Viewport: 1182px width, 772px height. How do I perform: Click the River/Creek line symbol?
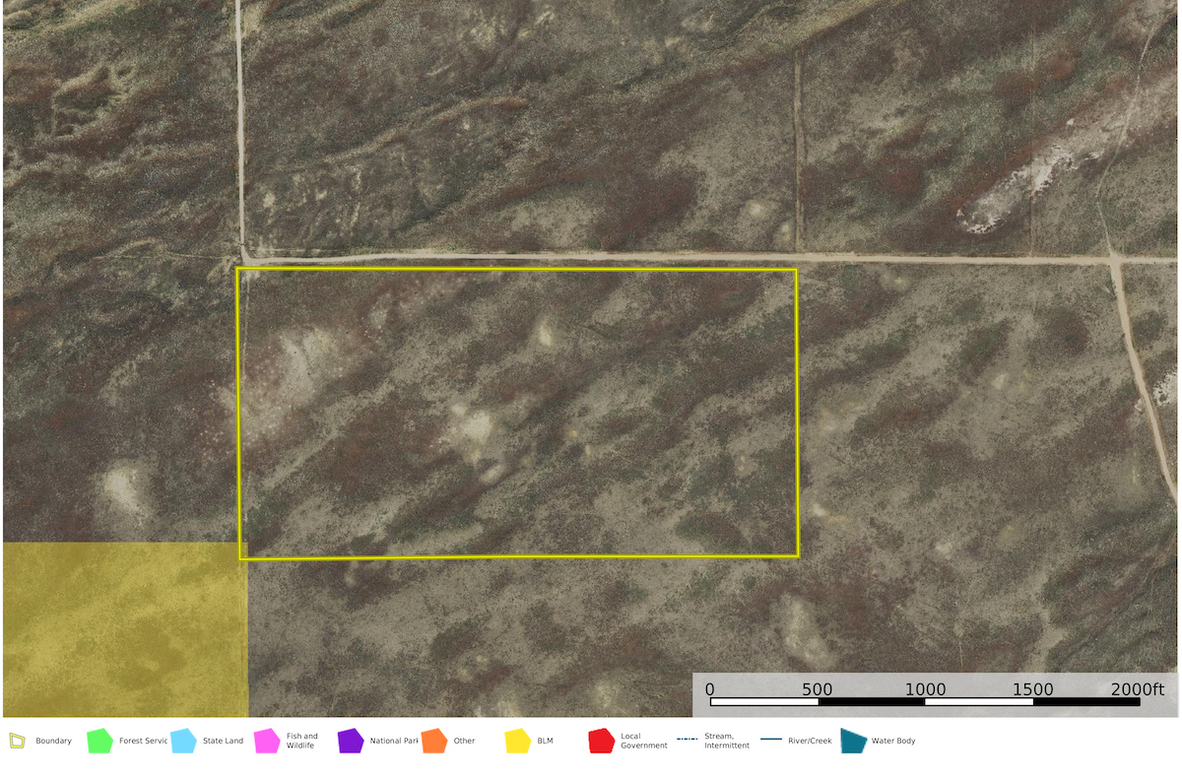(771, 740)
